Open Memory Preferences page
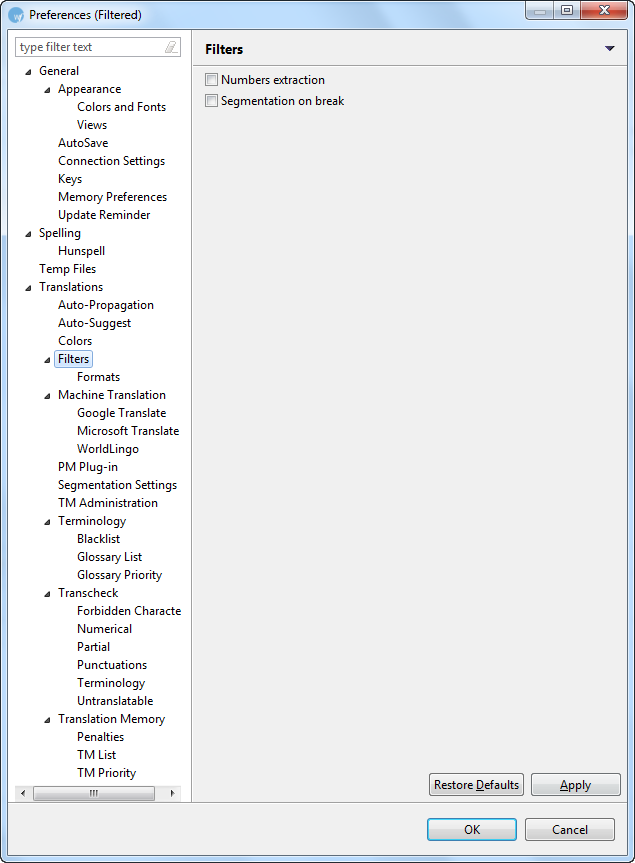Viewport: 635px width, 863px height. click(112, 197)
